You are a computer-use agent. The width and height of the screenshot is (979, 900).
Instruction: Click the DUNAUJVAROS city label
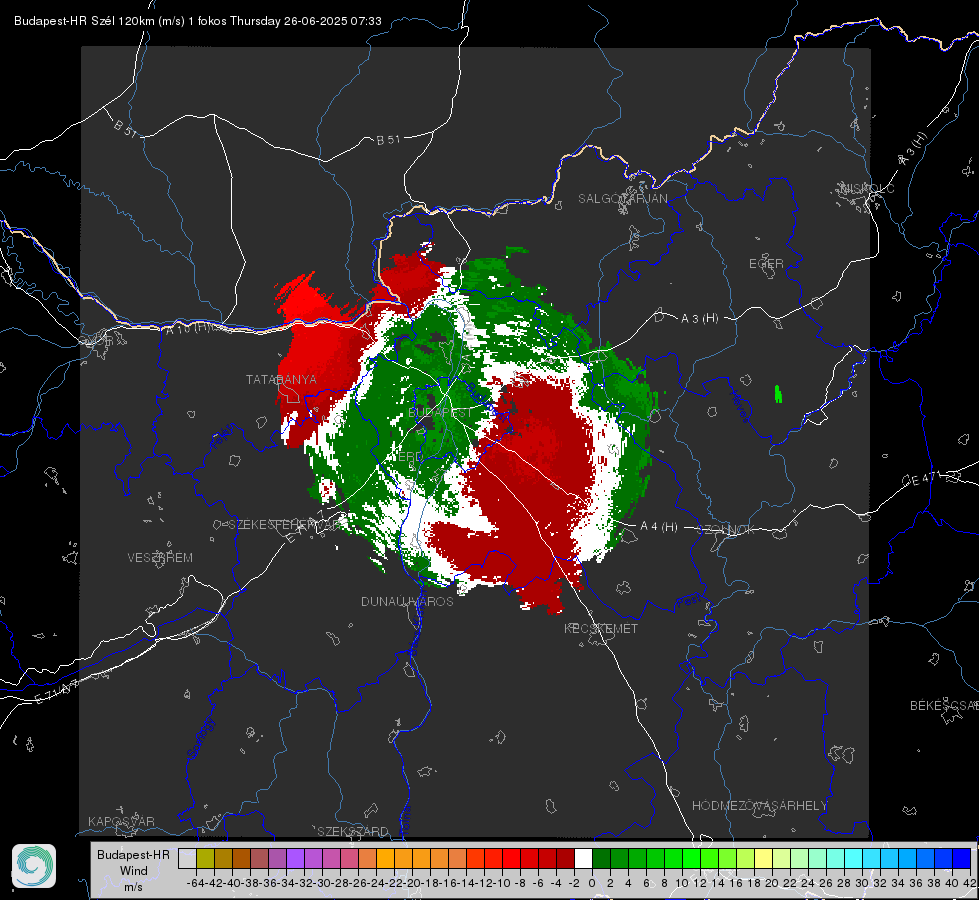(407, 601)
